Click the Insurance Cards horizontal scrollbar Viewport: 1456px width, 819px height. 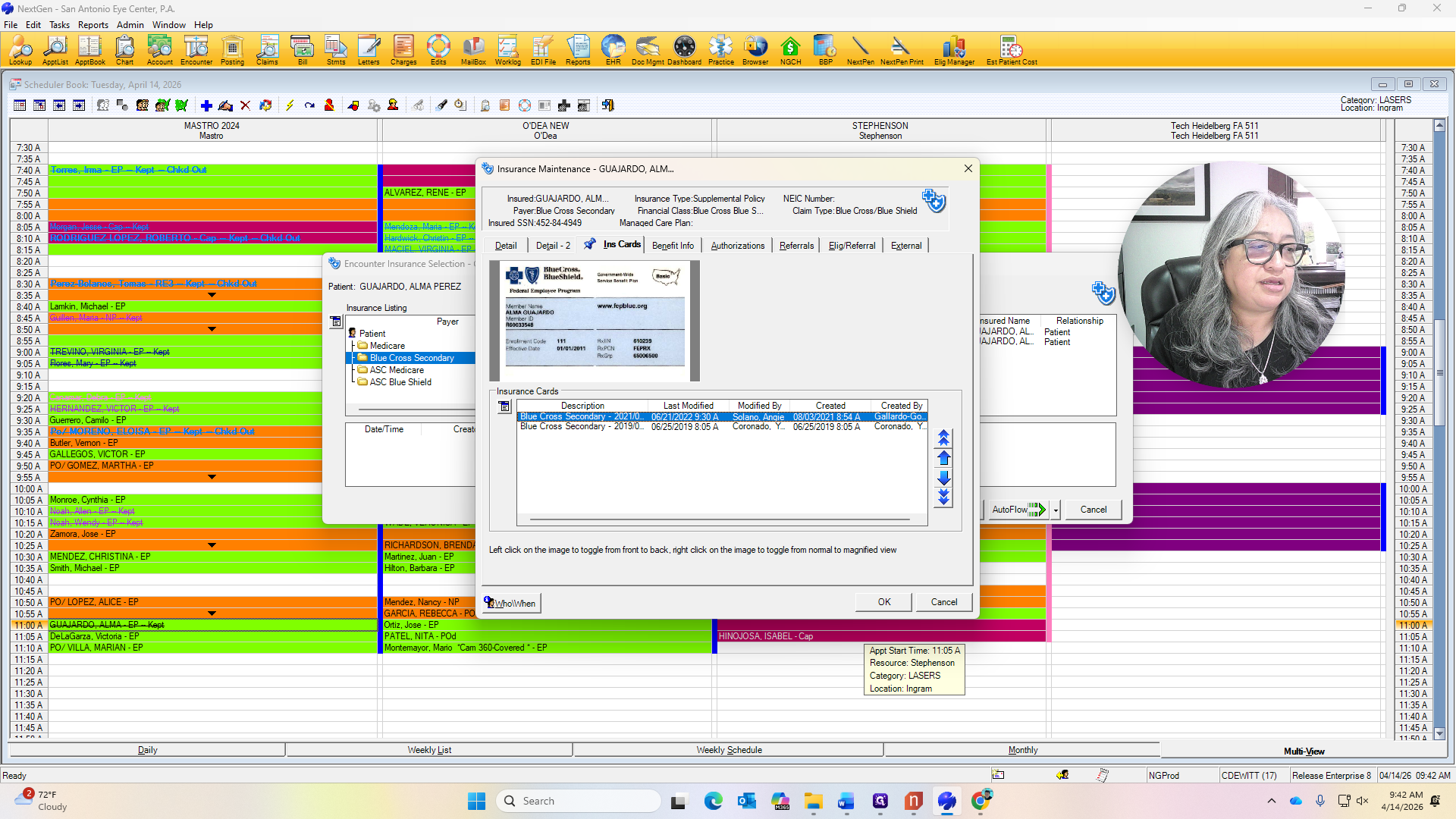(720, 520)
